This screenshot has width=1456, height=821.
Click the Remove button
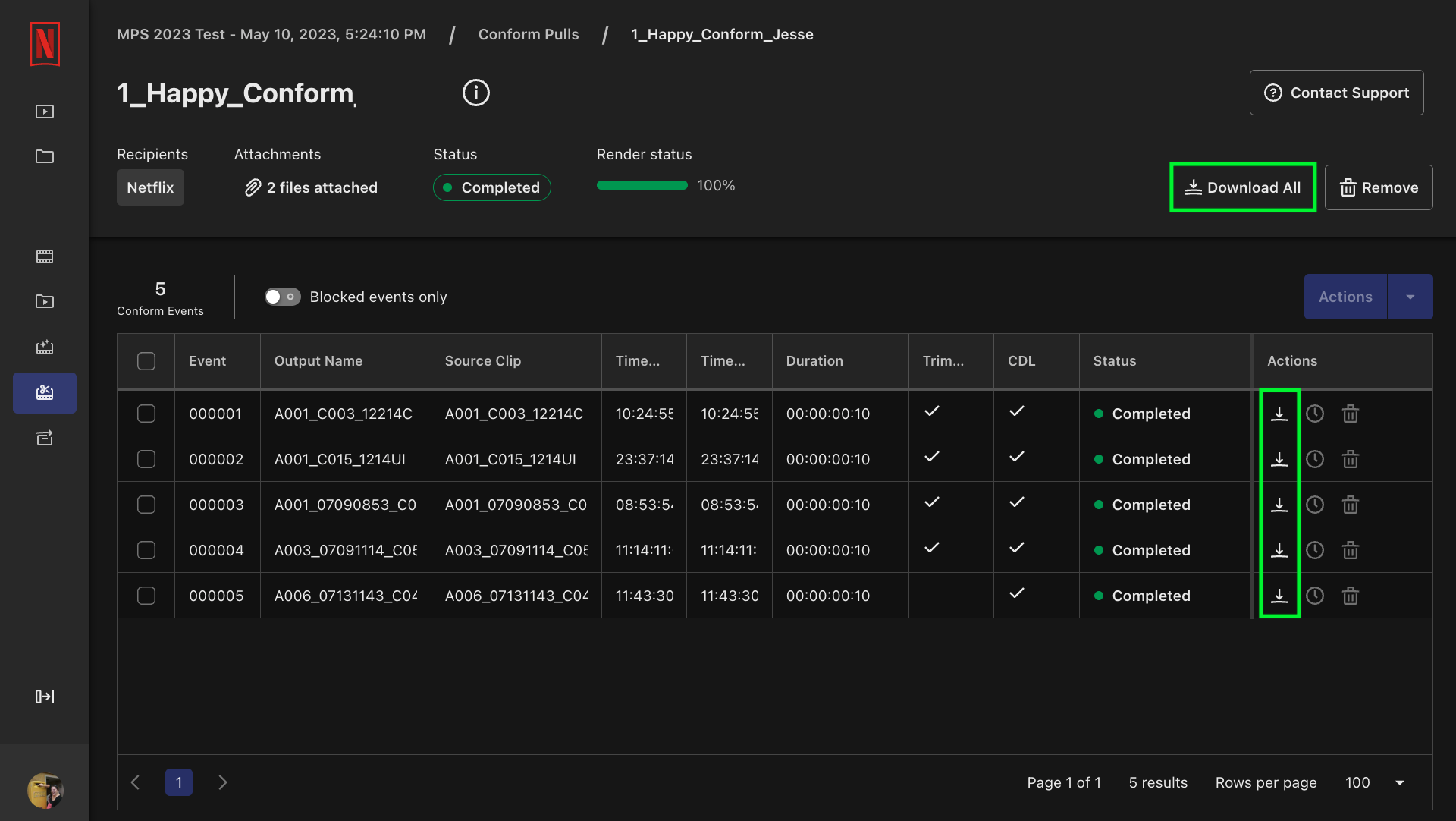pyautogui.click(x=1379, y=187)
